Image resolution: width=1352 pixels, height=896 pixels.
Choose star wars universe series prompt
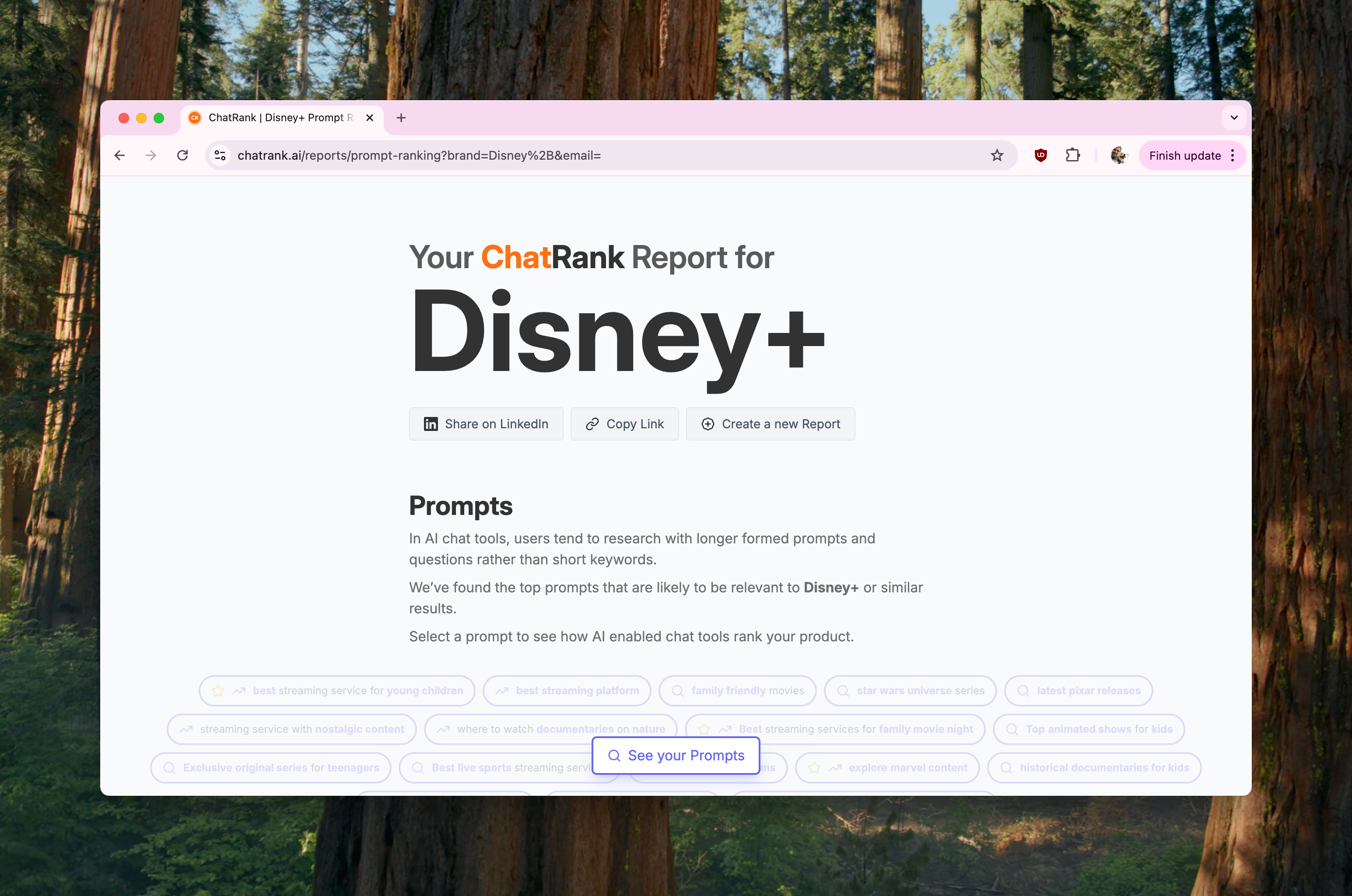(910, 691)
